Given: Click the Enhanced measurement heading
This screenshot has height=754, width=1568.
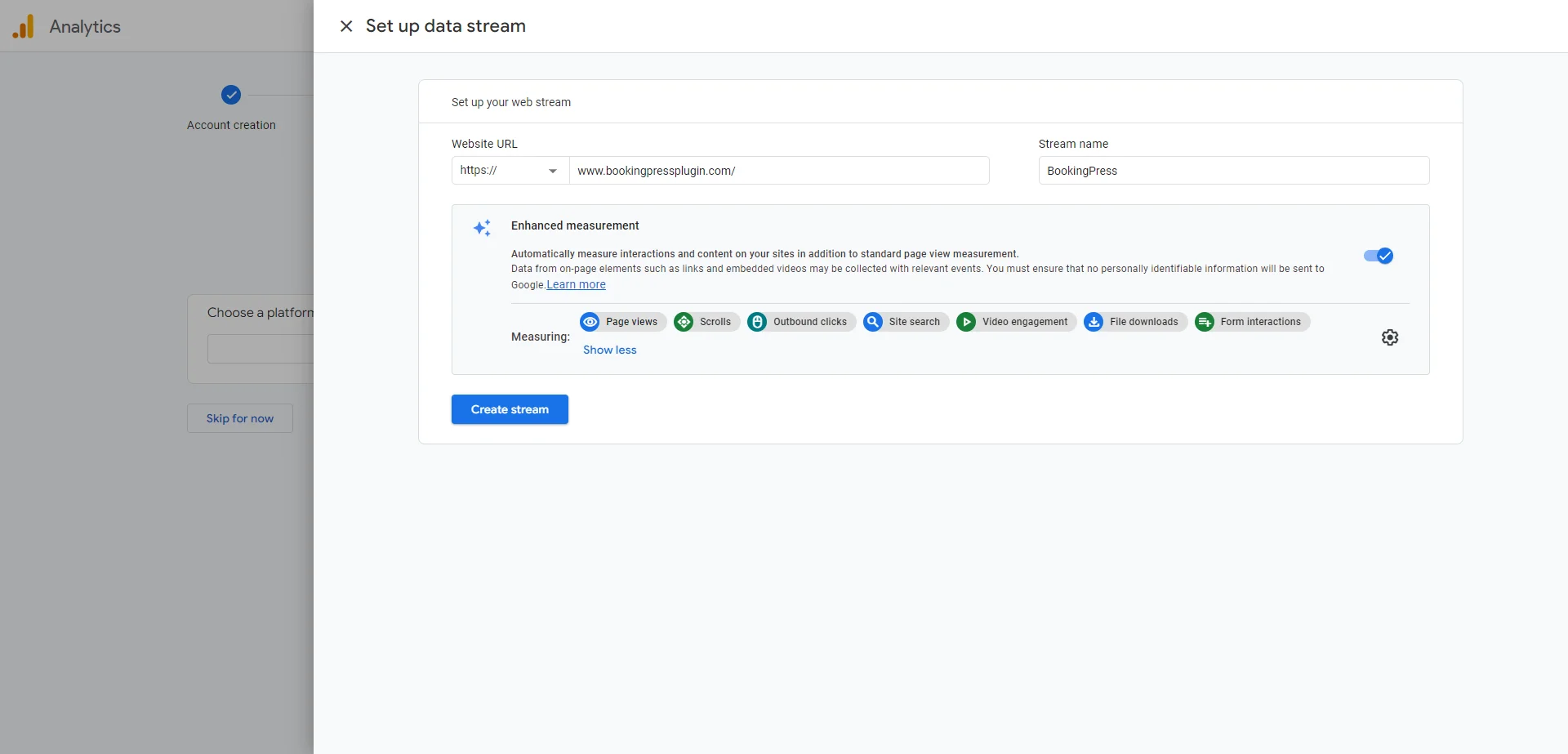Looking at the screenshot, I should [575, 225].
